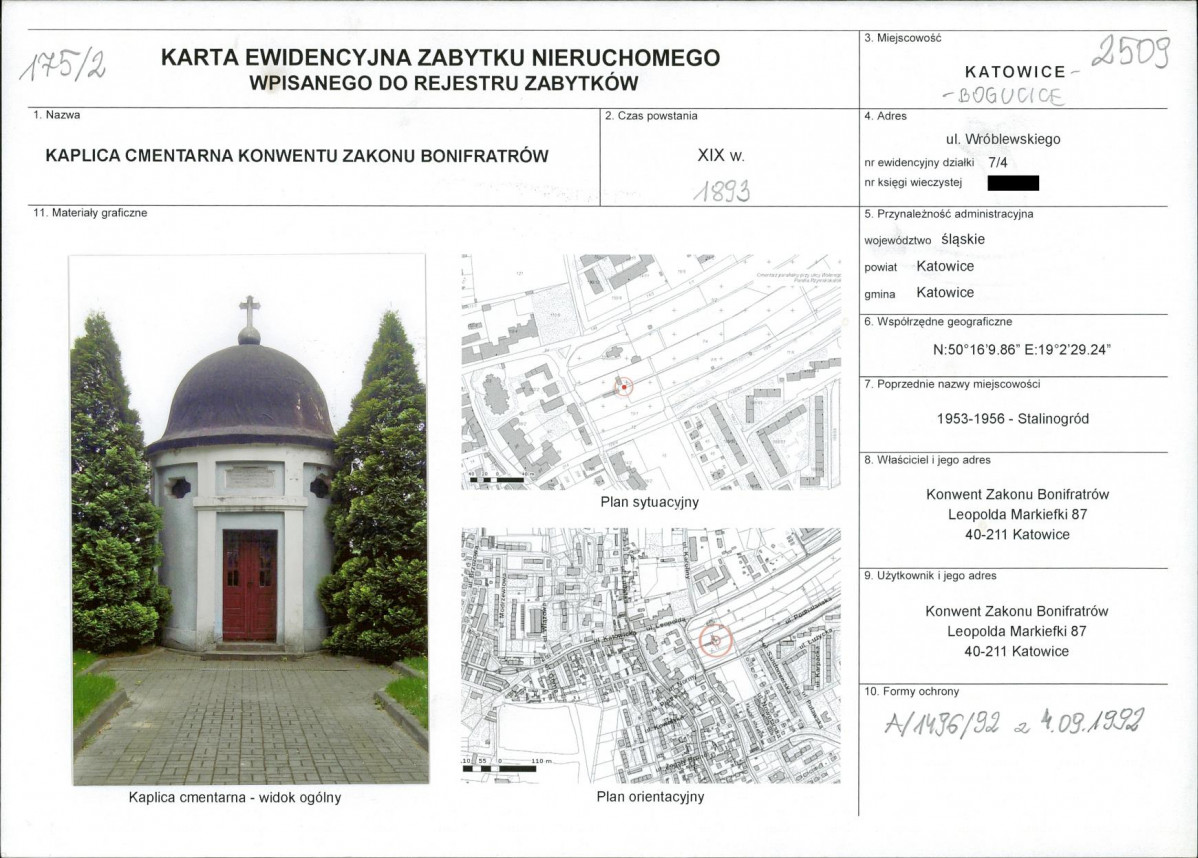Screen dimensions: 1198x858
Task: Open the Plan orientacyjny map image
Action: (x=650, y=655)
